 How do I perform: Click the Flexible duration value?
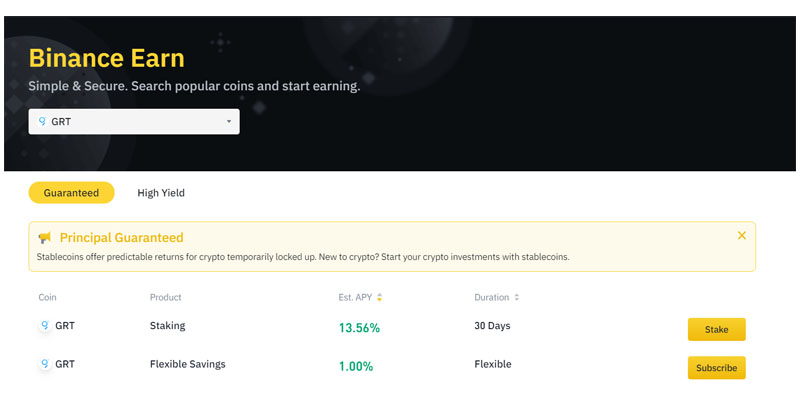(493, 364)
